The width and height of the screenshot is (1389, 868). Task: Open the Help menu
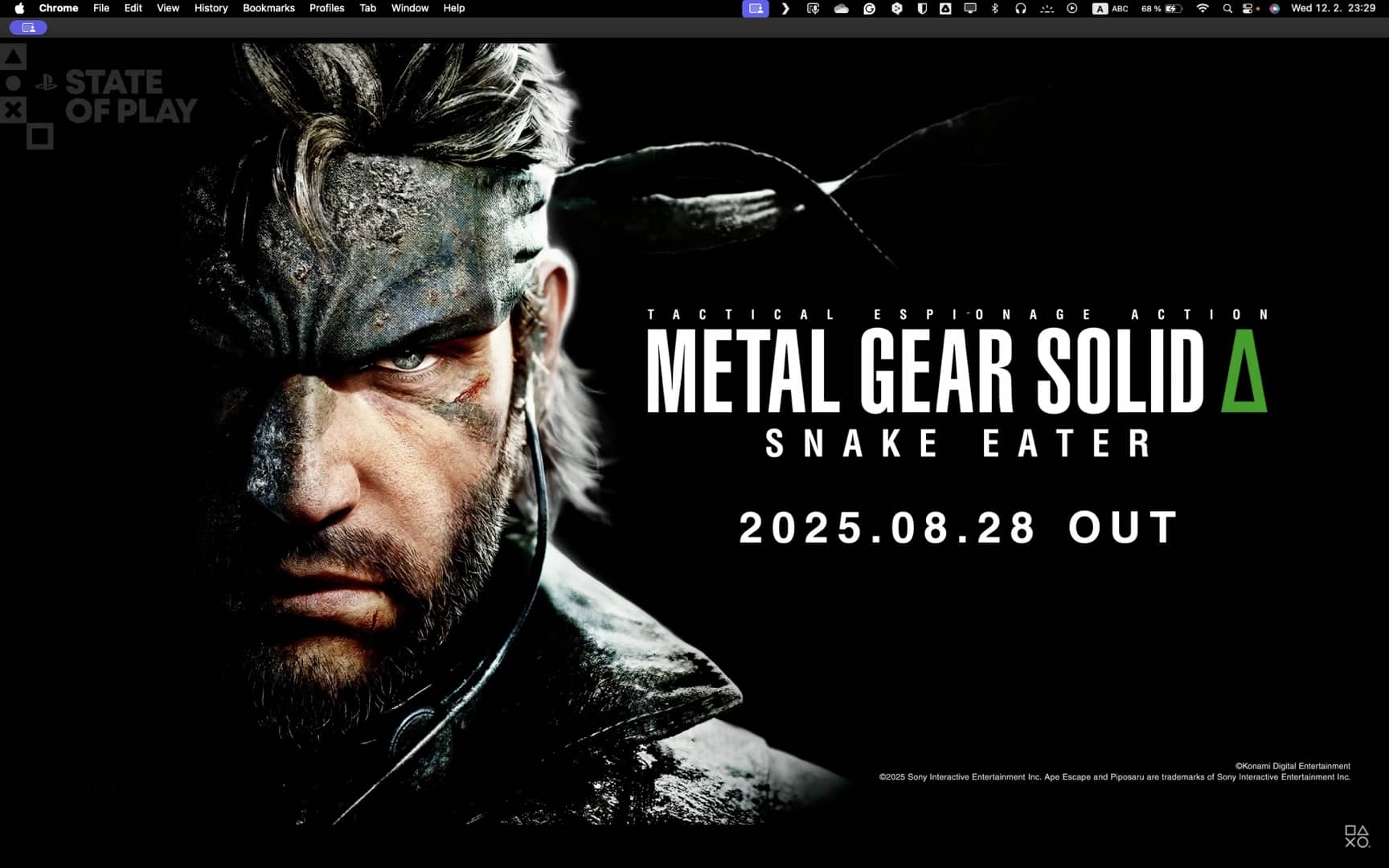(454, 8)
